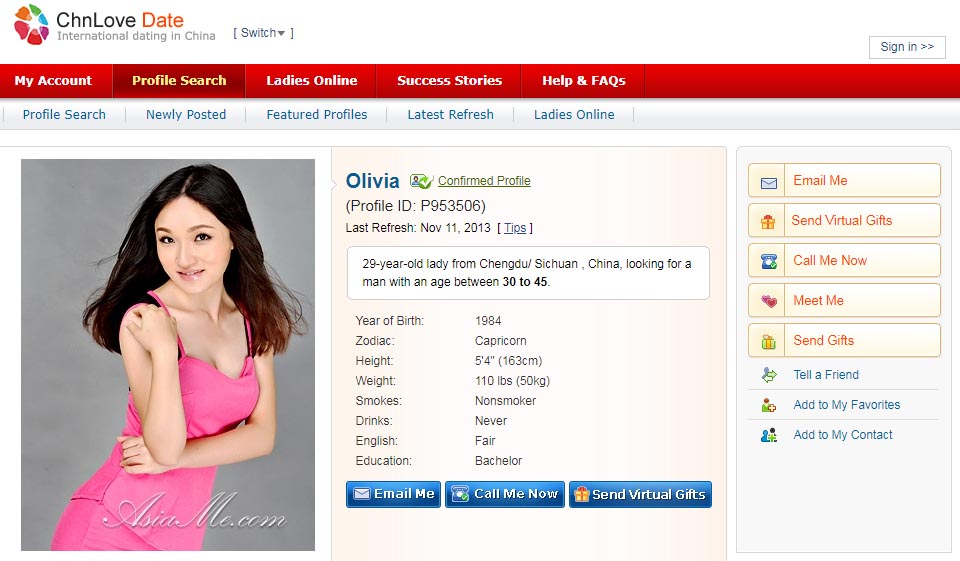The image size is (960, 561).
Task: Click the Tell a Friend arrow icon
Action: (769, 375)
